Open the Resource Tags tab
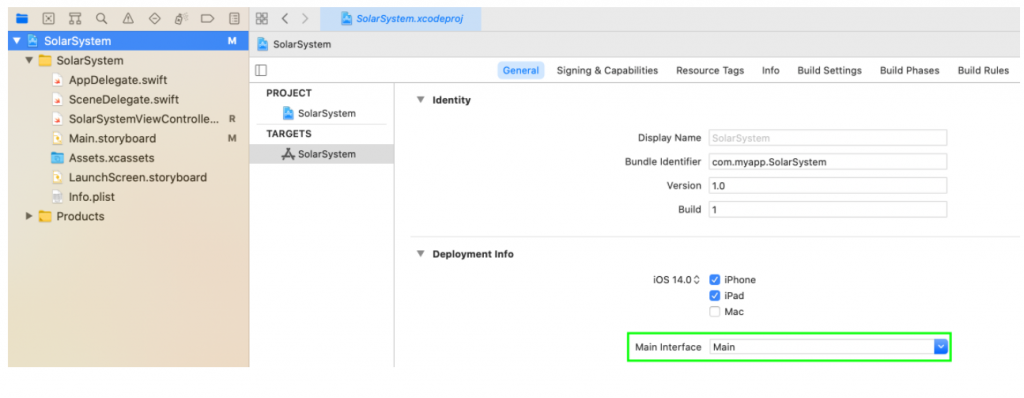1024x398 pixels. coord(710,71)
